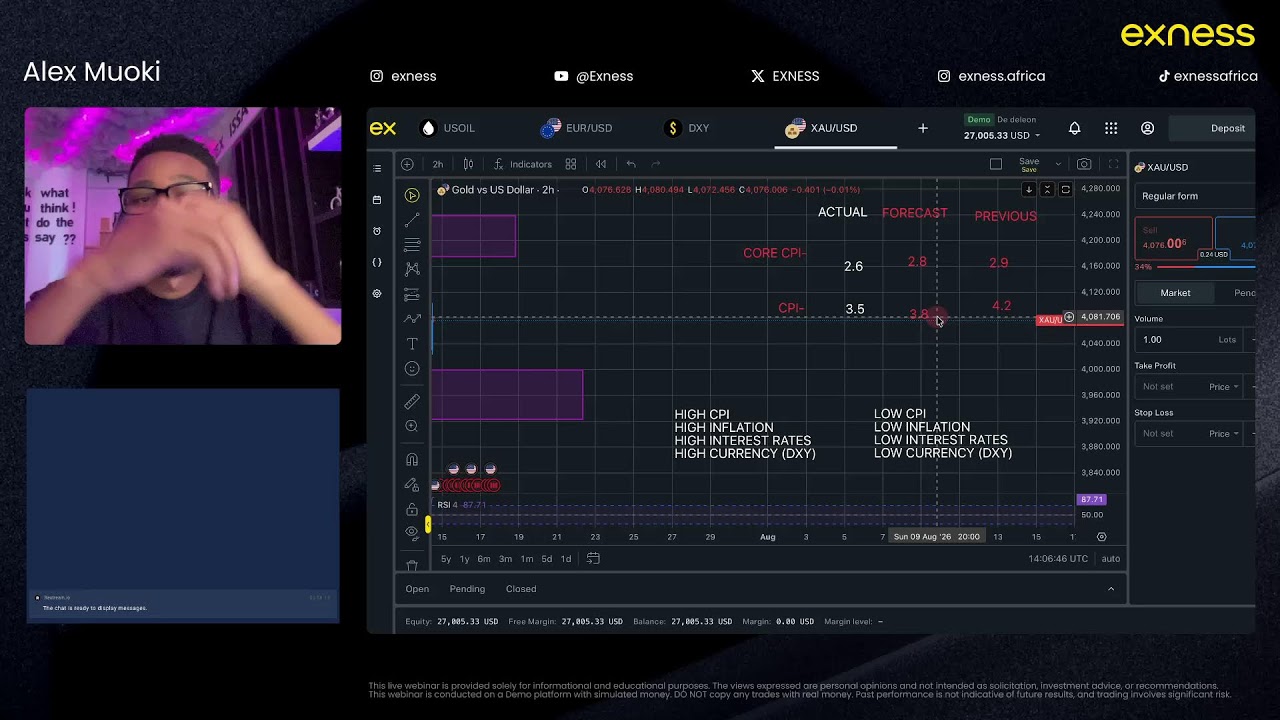This screenshot has width=1280, height=720.
Task: Select the ruler measure tool
Action: (412, 401)
